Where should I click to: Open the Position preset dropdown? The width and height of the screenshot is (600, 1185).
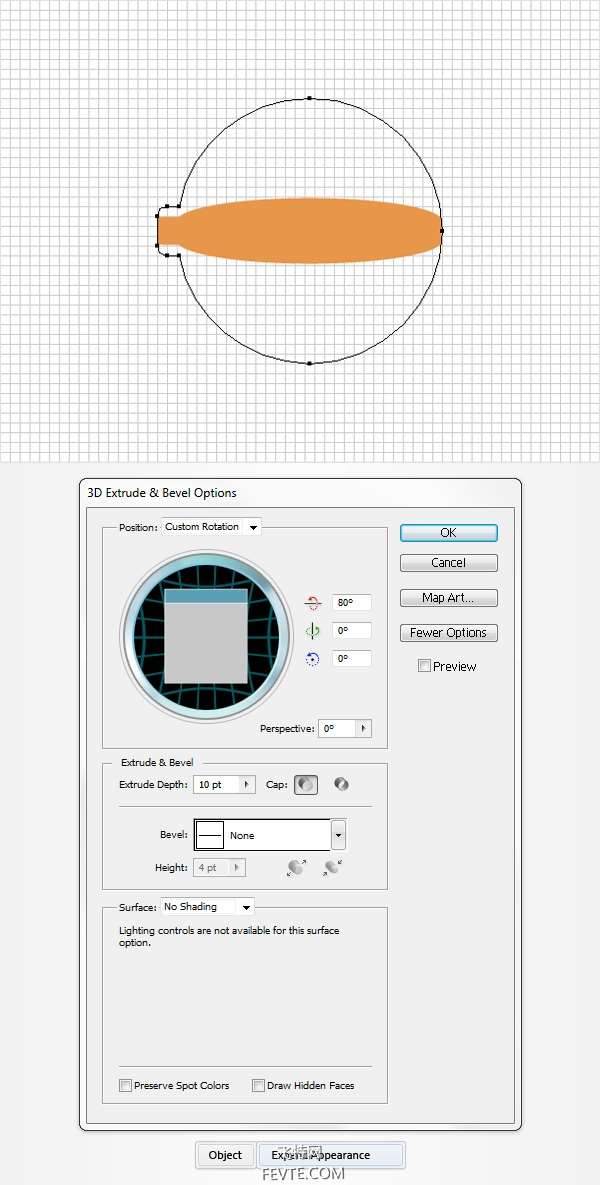pos(212,527)
